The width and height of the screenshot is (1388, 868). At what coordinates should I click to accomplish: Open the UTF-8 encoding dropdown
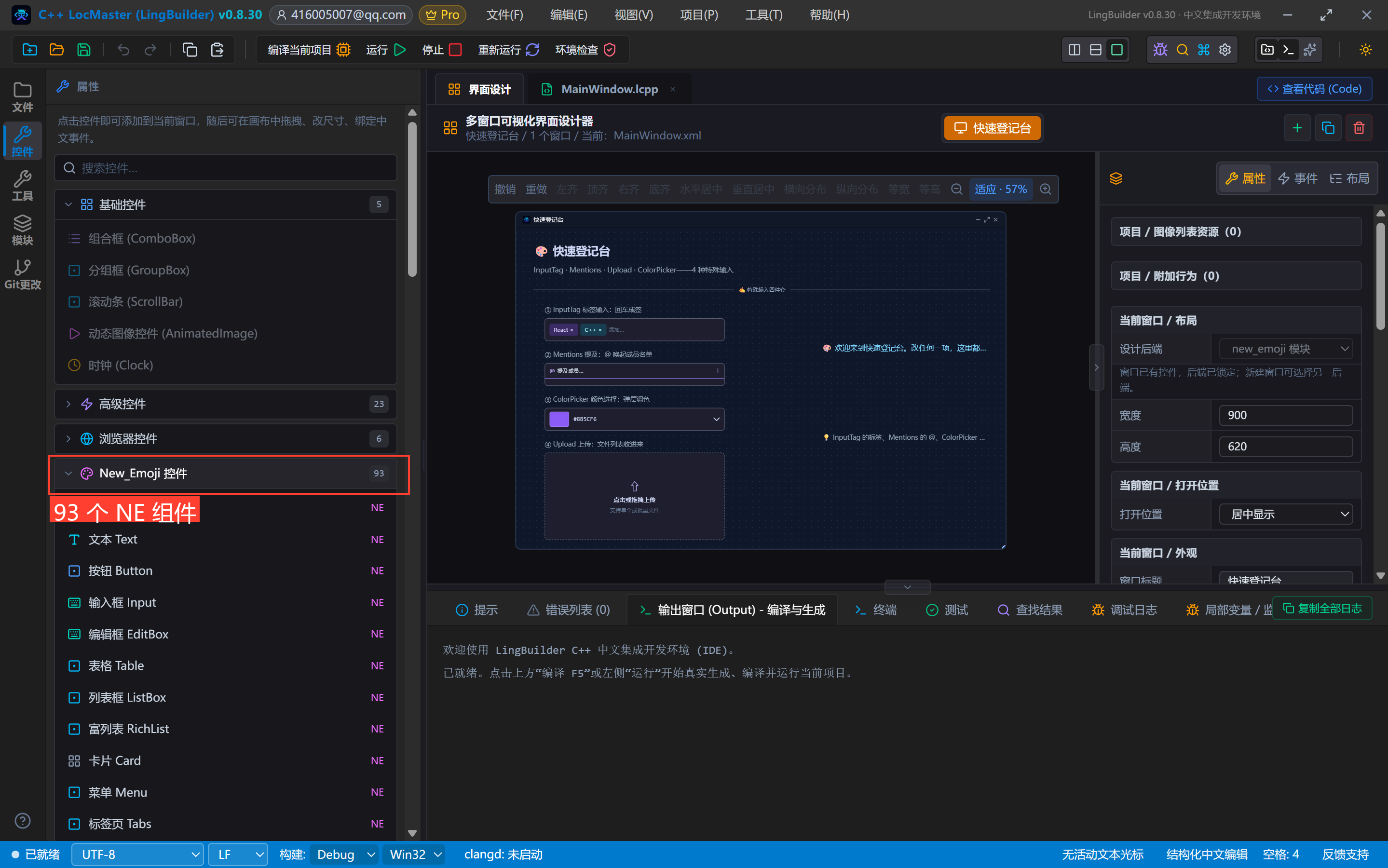pos(137,854)
